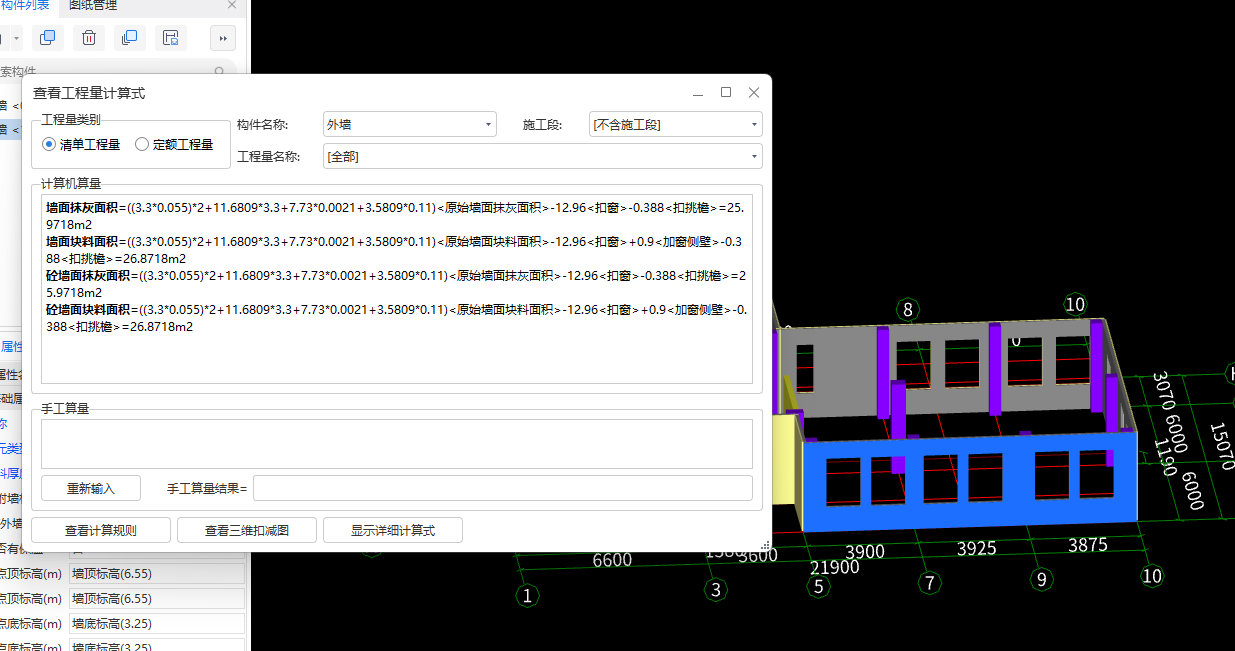The height and width of the screenshot is (651, 1235).
Task: Click axis bubble 9 at bottom
Action: [1041, 578]
